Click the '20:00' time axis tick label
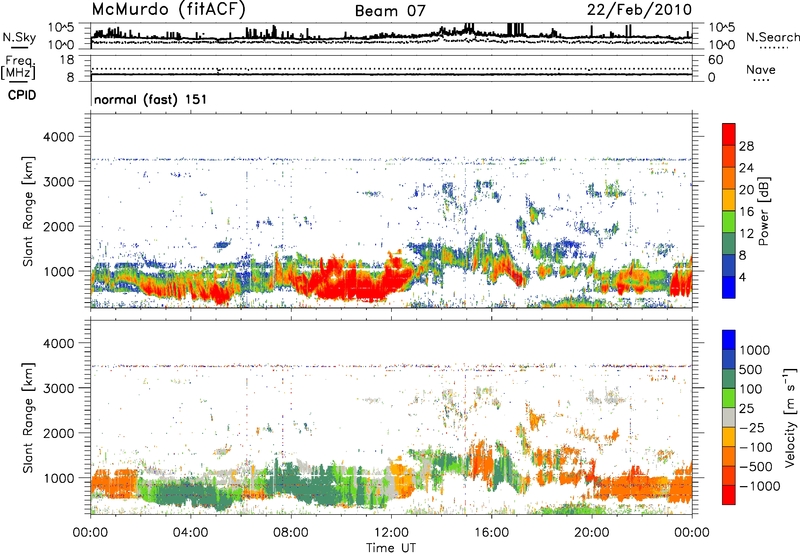Image resolution: width=800 pixels, height=554 pixels. tap(591, 533)
